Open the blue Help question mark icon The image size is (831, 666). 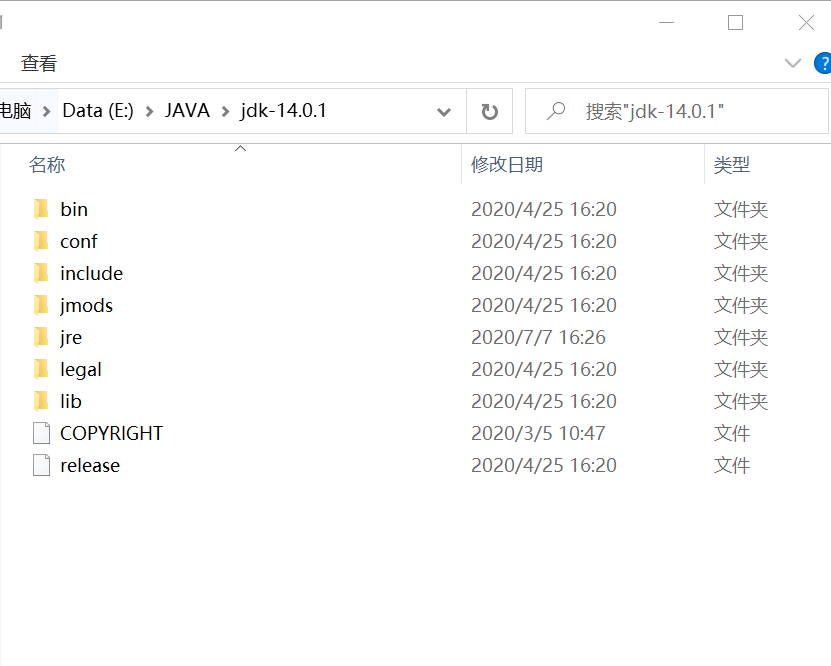point(822,63)
